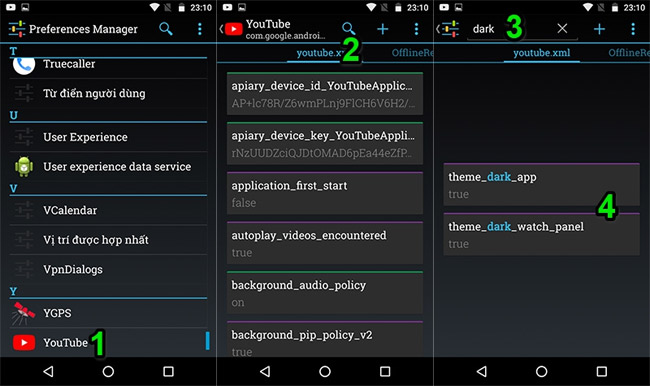The height and width of the screenshot is (386, 650).
Task: Switch to OfflineRe tab in middle panel
Action: coord(412,53)
